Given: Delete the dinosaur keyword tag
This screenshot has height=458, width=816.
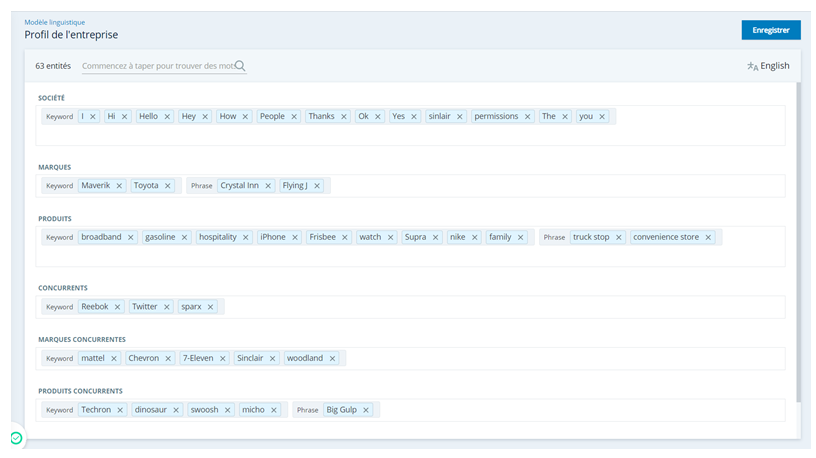Looking at the screenshot, I should click(x=176, y=410).
